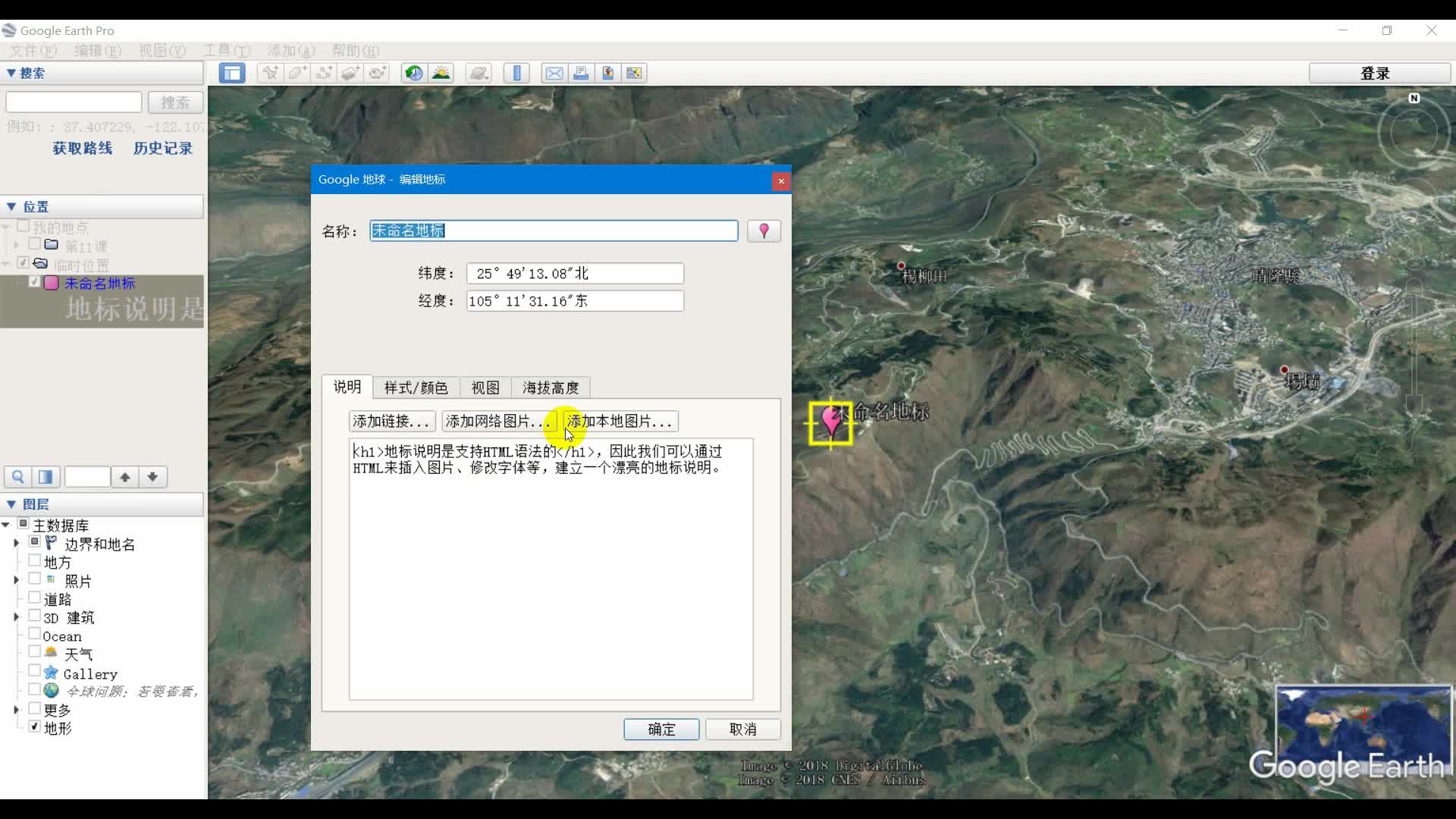Disable the 地形 layer checkbox

pos(34,726)
